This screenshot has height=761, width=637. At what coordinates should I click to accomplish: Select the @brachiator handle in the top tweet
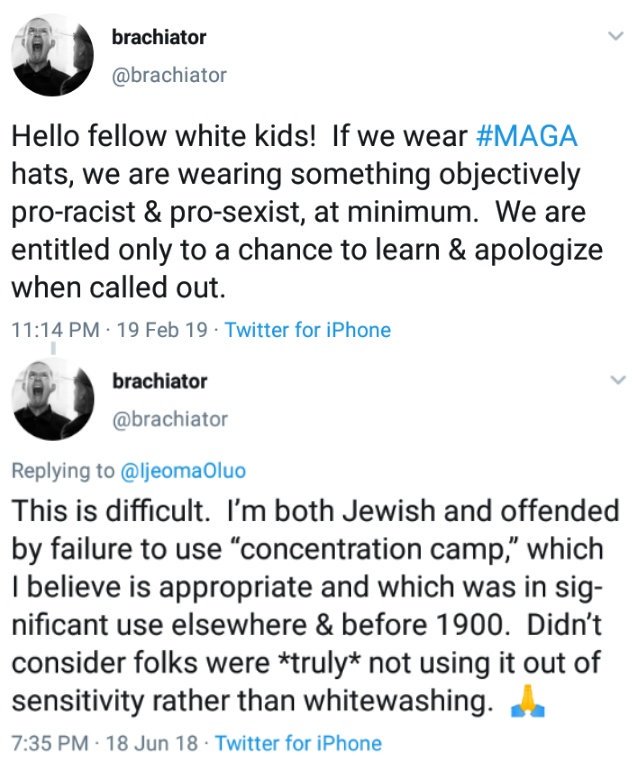(x=168, y=75)
